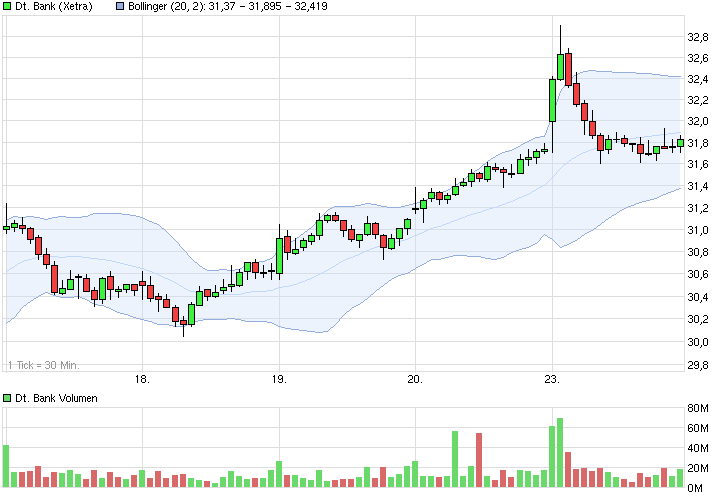Click the tall red volume bar near 55M
This screenshot has height=496, width=726.
coord(479,460)
